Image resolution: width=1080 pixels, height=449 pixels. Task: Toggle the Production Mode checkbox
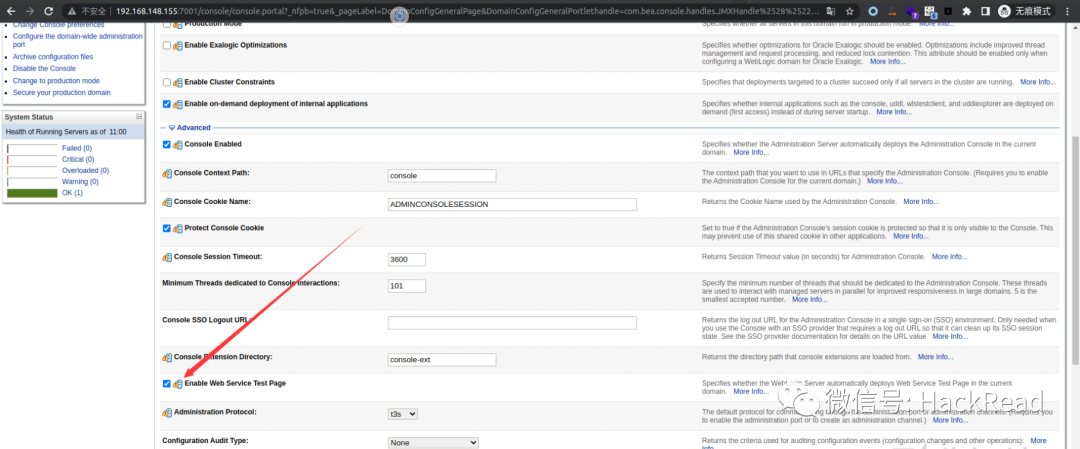pyautogui.click(x=167, y=23)
